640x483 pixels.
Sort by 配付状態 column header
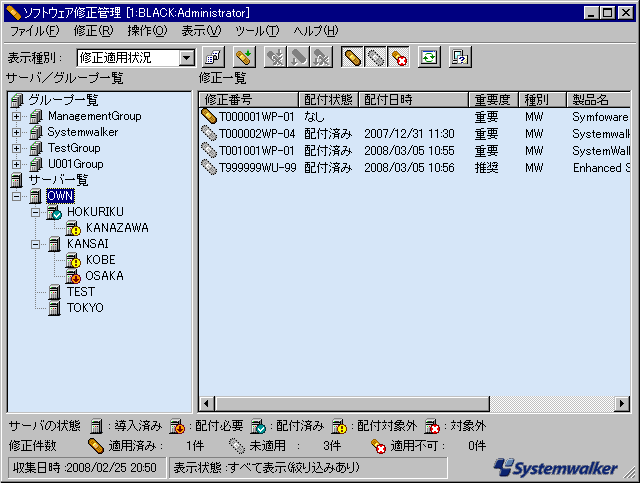(329, 100)
